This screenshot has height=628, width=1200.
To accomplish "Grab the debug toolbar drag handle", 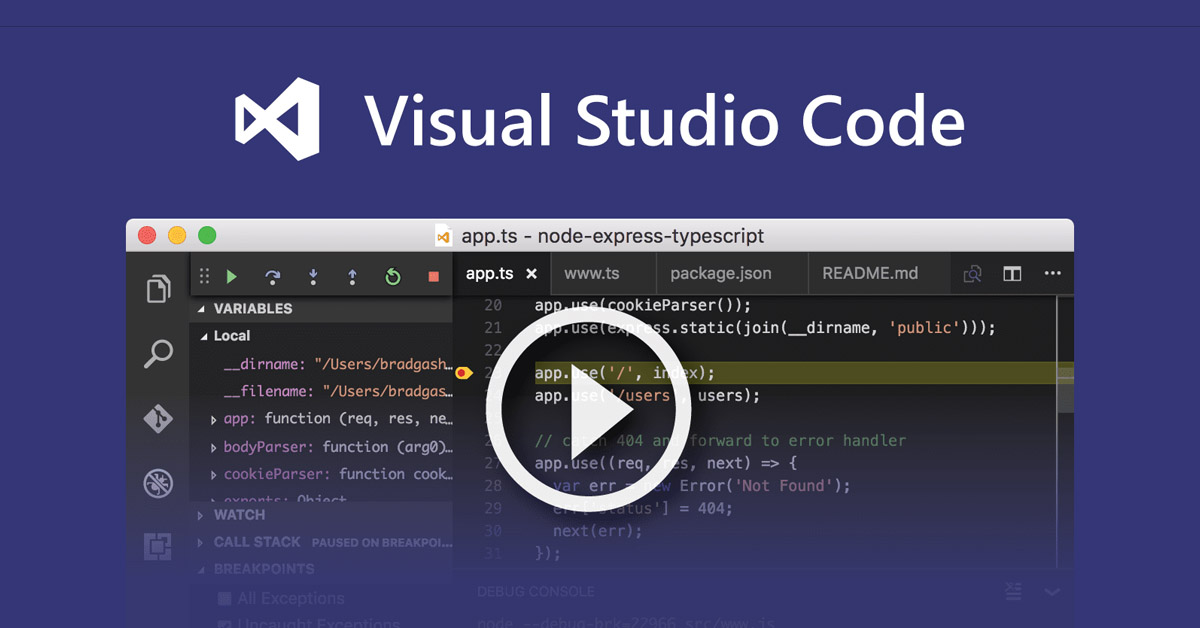I will (x=204, y=277).
